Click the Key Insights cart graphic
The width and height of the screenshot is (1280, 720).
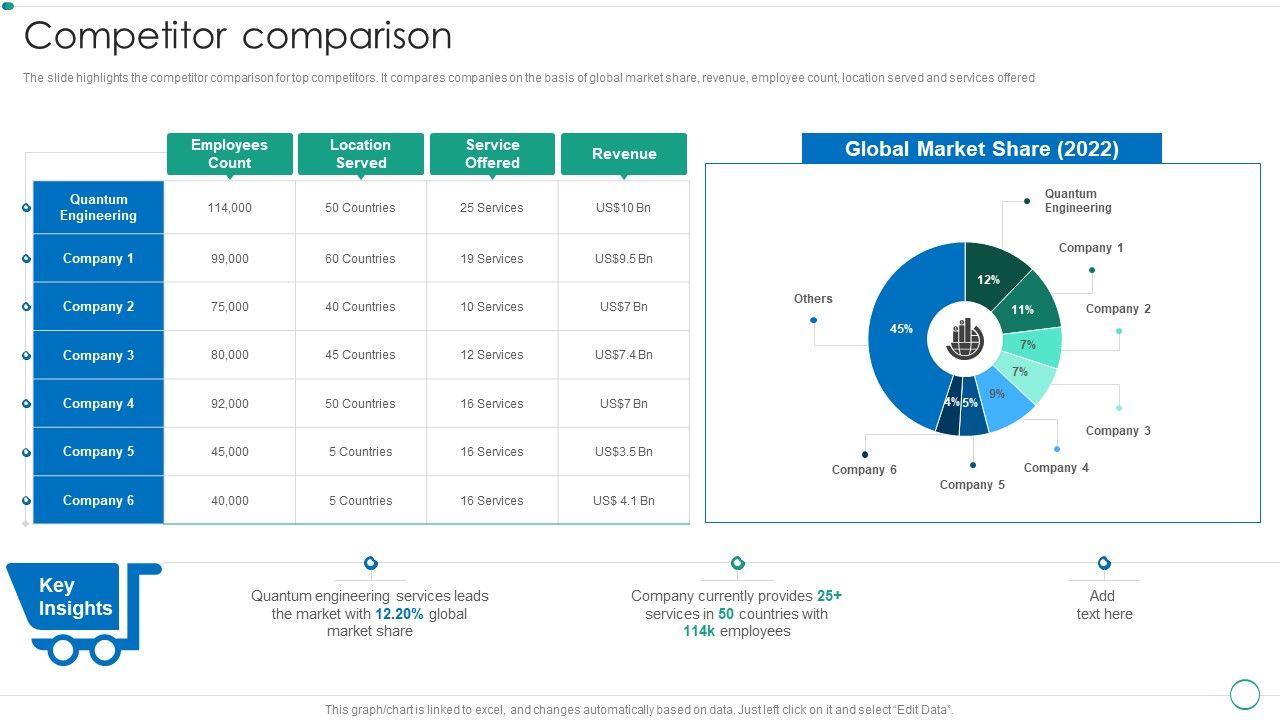click(x=84, y=613)
